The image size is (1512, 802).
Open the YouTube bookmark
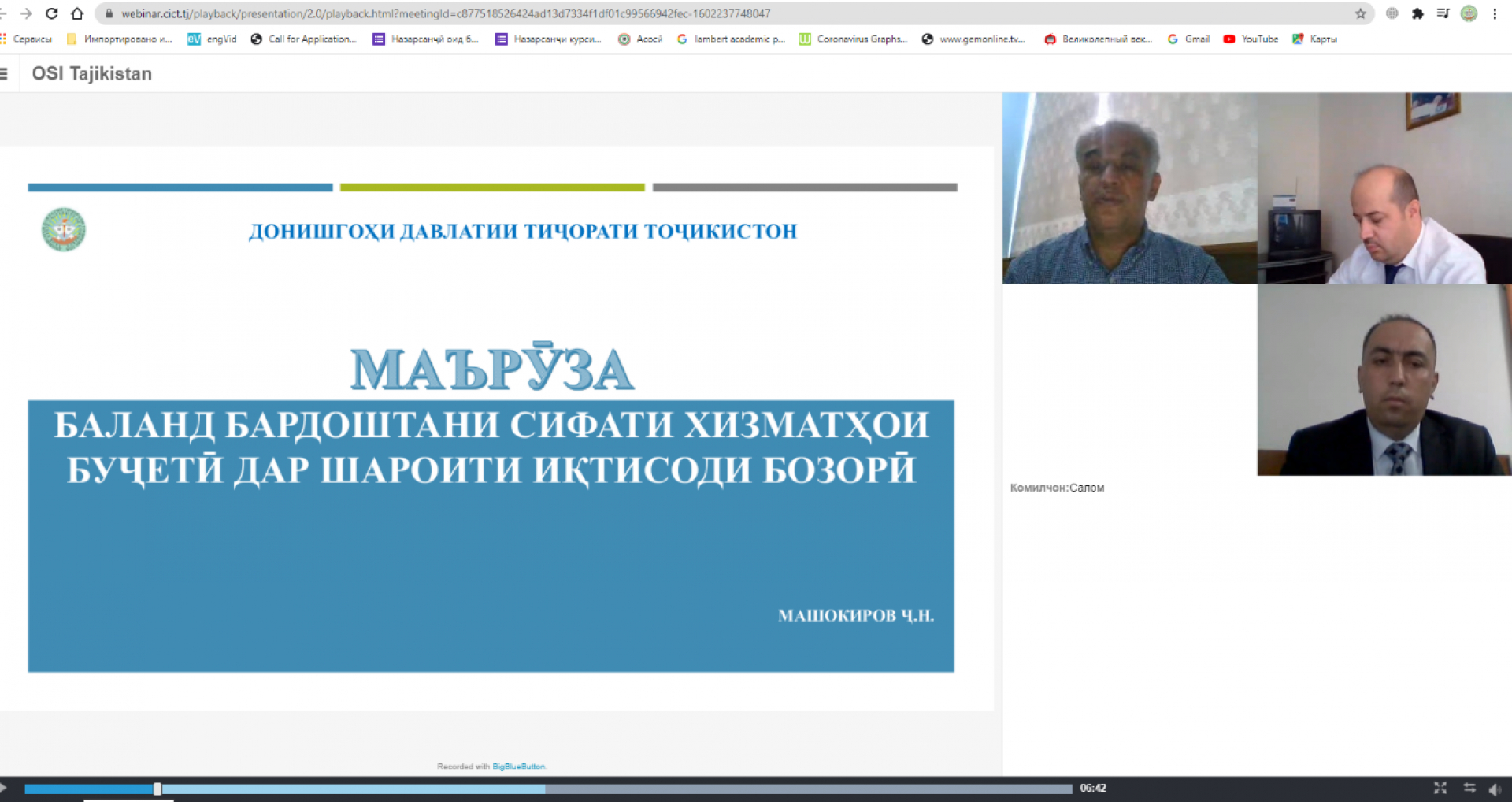pos(1251,39)
